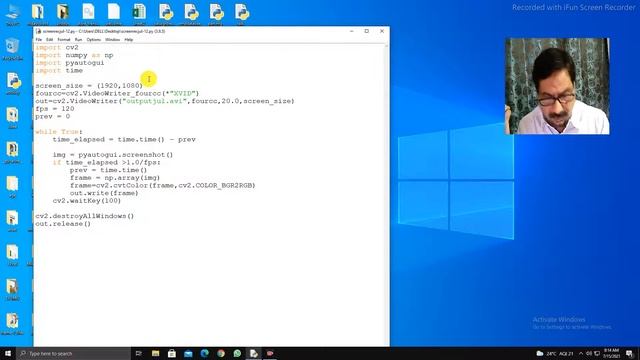Viewport: 640px width, 360px height.
Task: Open the Help menu in IDLE
Action: [129, 40]
